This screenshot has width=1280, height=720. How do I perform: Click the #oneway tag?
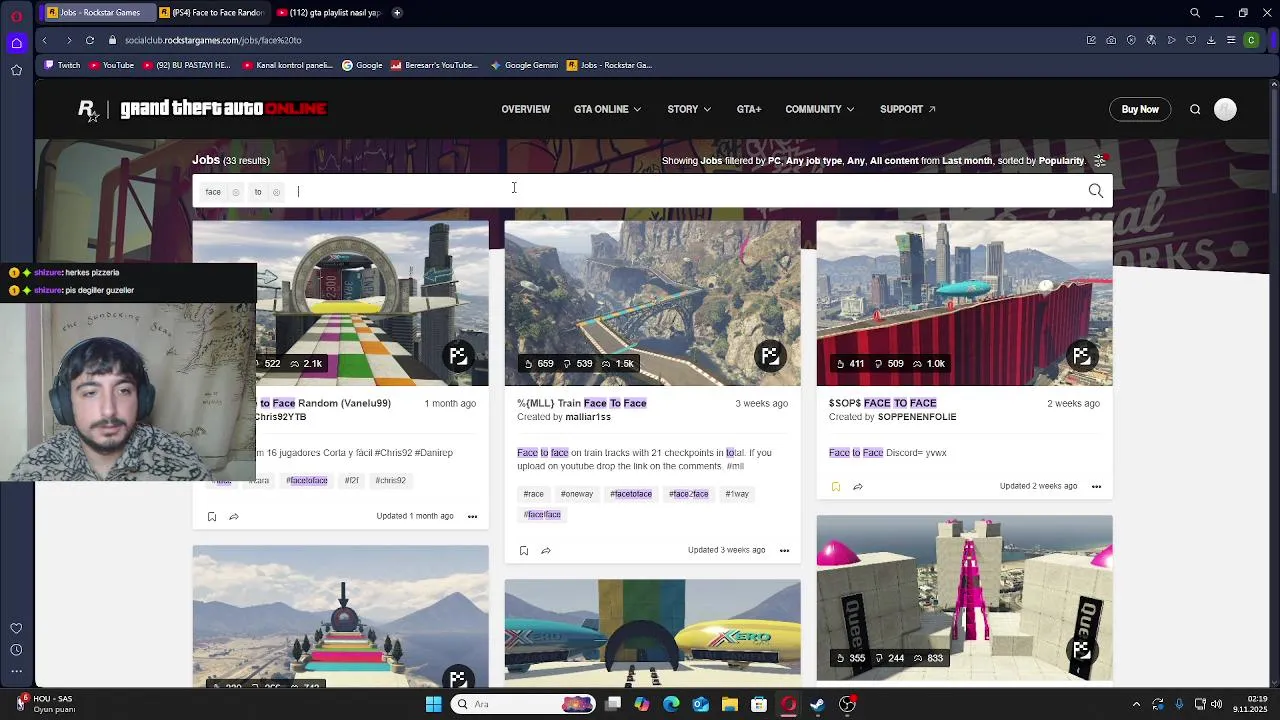tap(577, 494)
